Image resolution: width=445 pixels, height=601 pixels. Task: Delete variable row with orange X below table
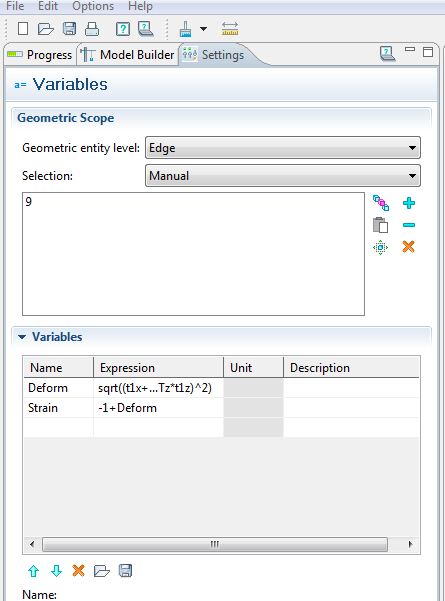click(78, 571)
